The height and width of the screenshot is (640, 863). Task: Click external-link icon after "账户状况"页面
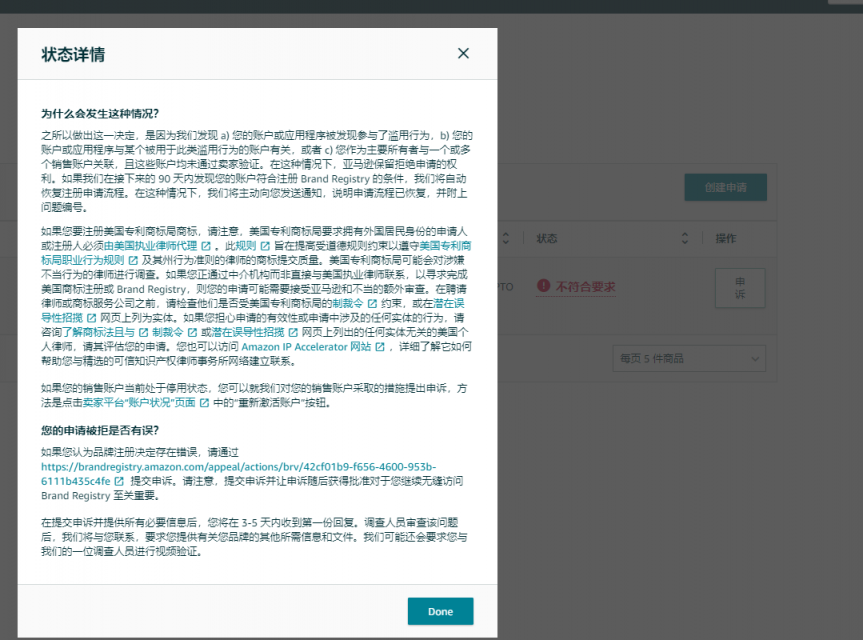(x=204, y=403)
